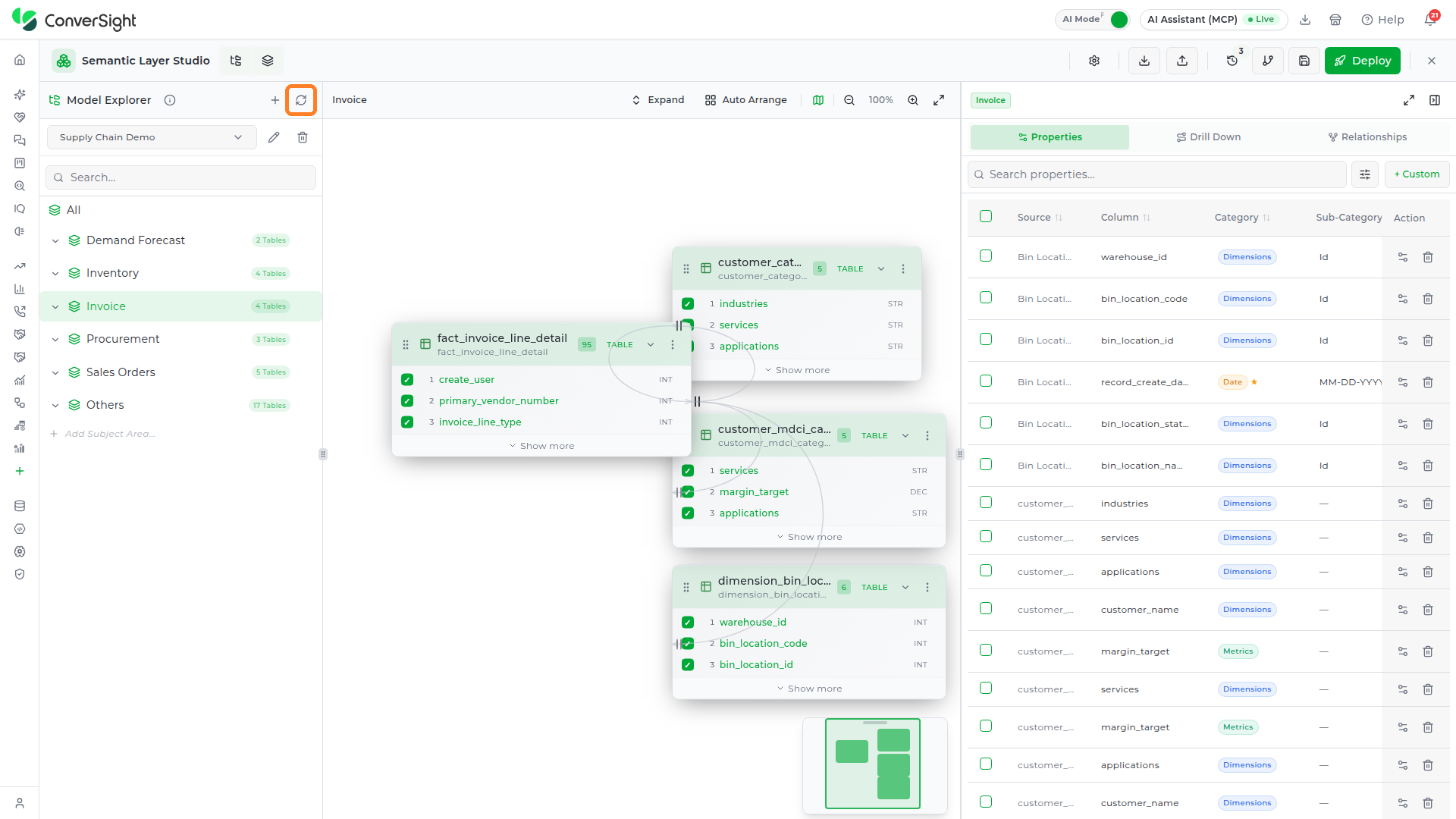Click the Deploy button
The width and height of the screenshot is (1456, 819).
click(x=1363, y=61)
